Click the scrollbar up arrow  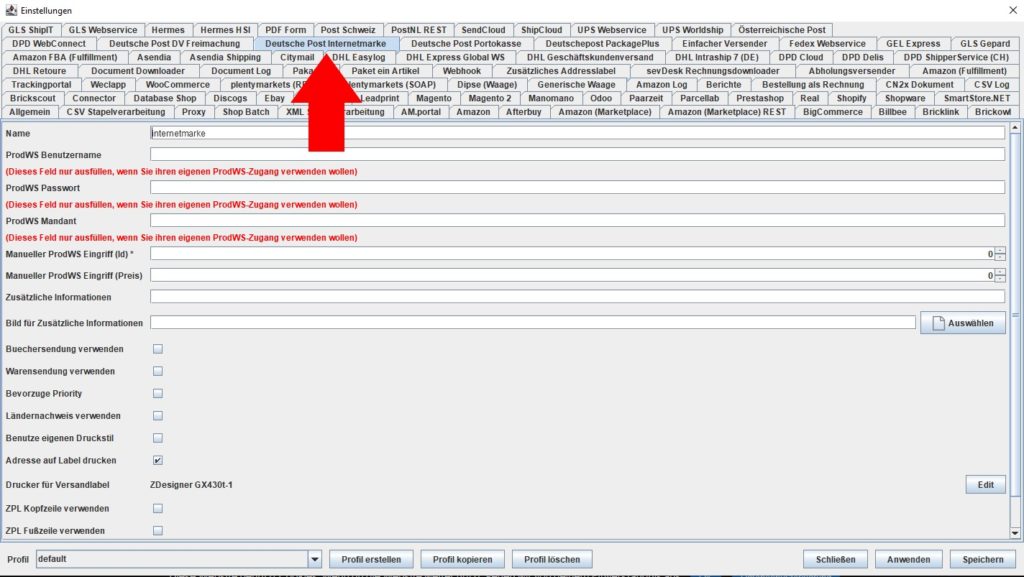[1015, 127]
